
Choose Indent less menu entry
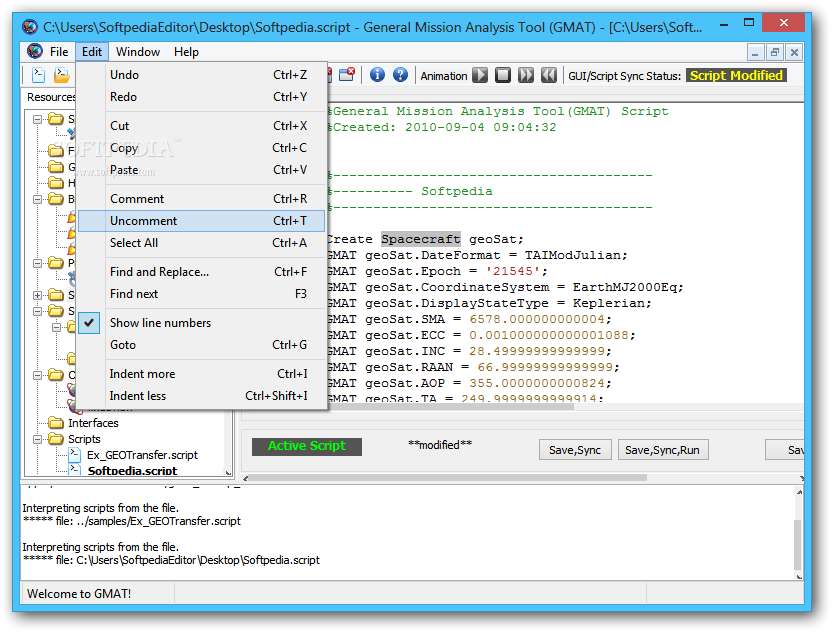tap(202, 396)
